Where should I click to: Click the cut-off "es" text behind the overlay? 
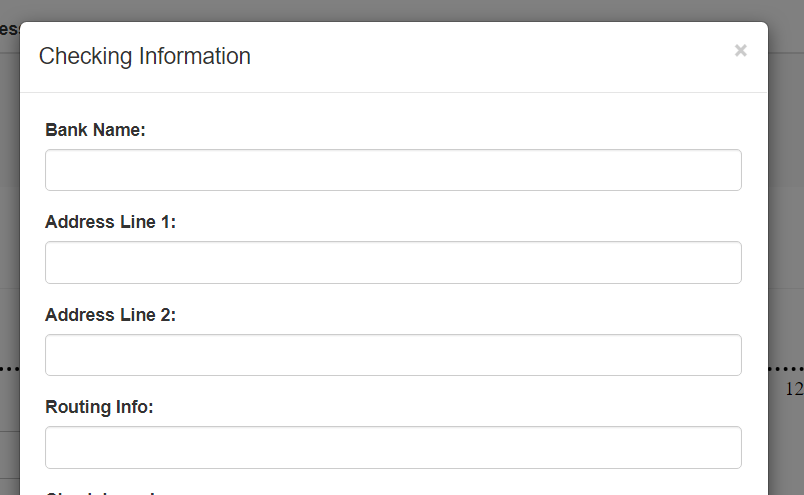(x=9, y=29)
